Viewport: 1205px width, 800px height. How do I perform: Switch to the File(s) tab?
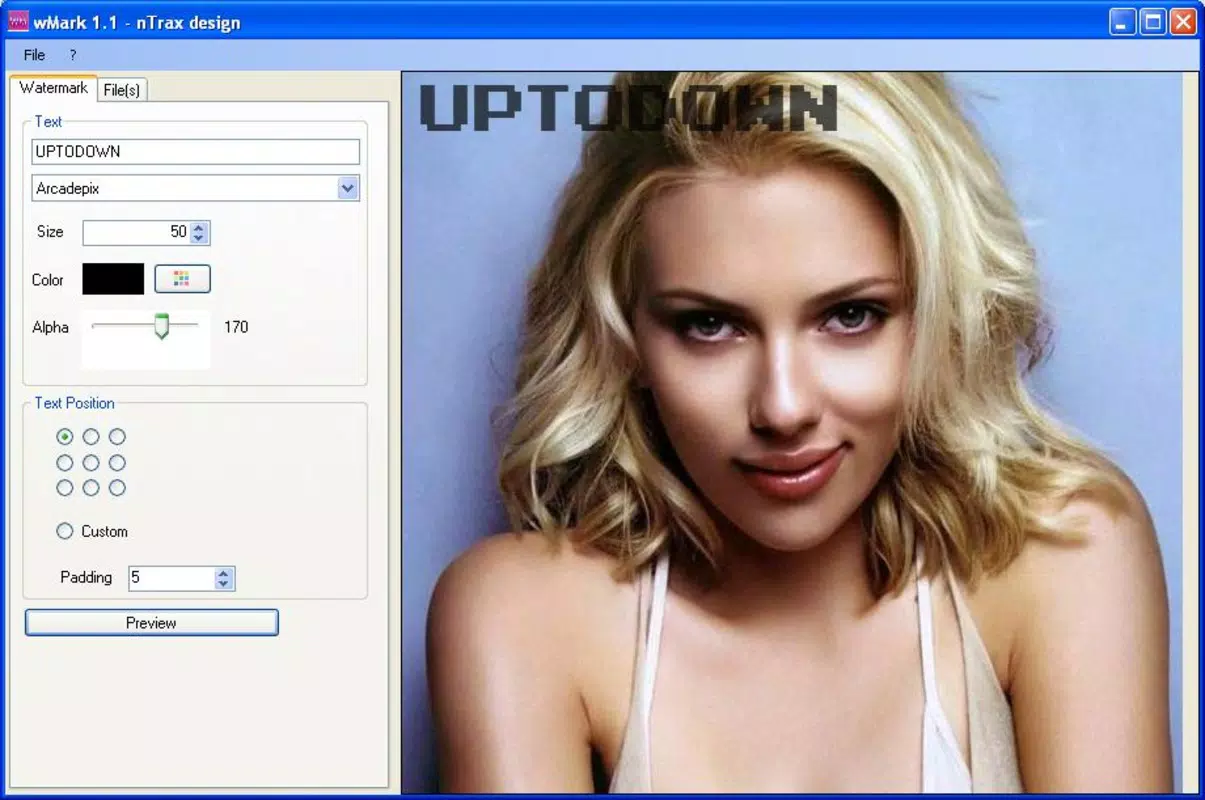point(122,90)
